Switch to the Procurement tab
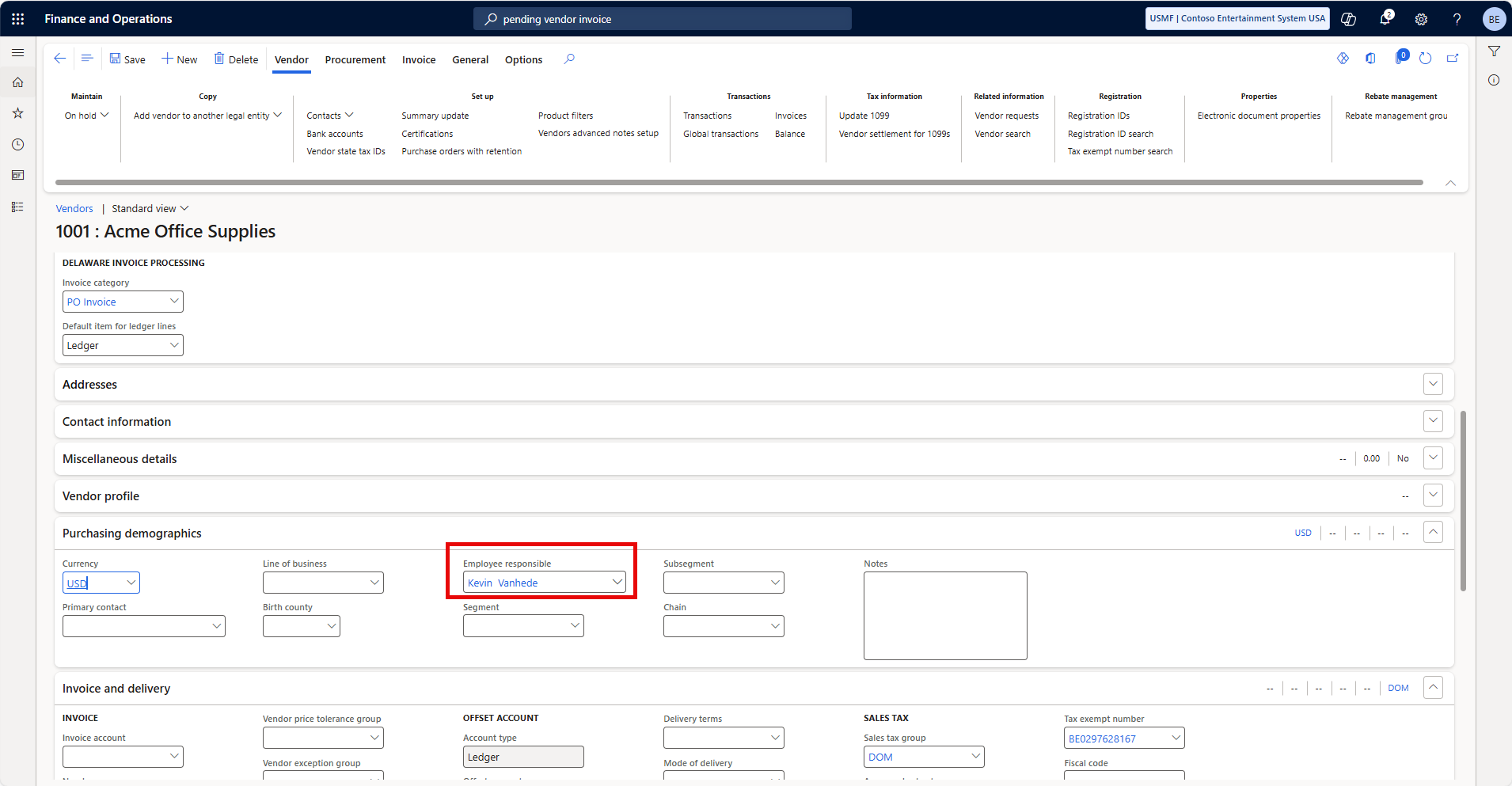 (x=355, y=59)
